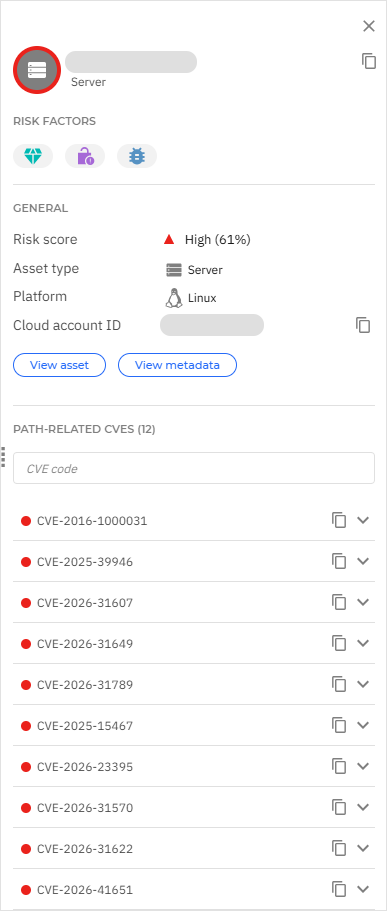Image resolution: width=387 pixels, height=911 pixels.
Task: Expand CVE-2026-31649 details
Action: tap(363, 643)
